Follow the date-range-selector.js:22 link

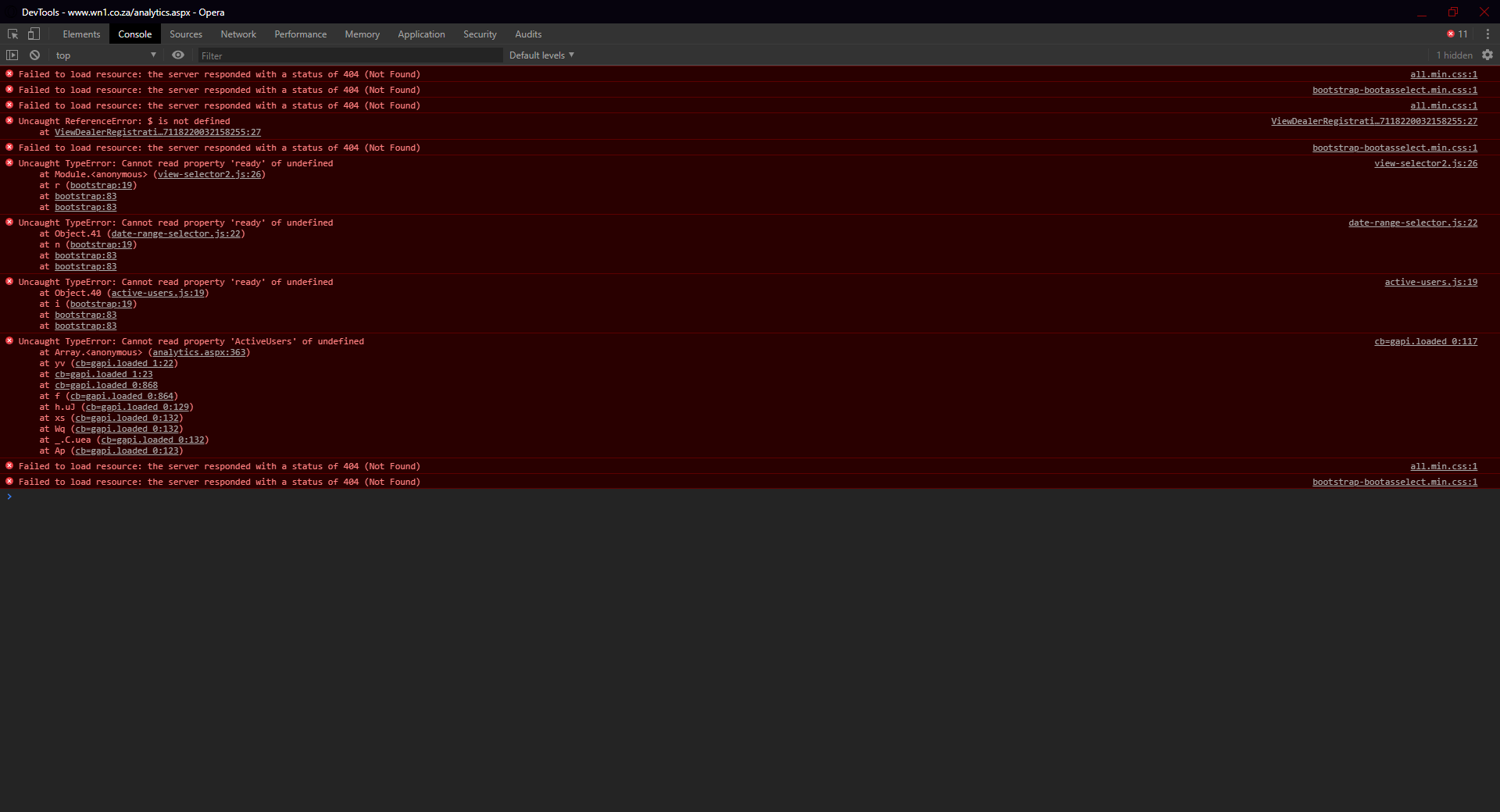point(1412,223)
